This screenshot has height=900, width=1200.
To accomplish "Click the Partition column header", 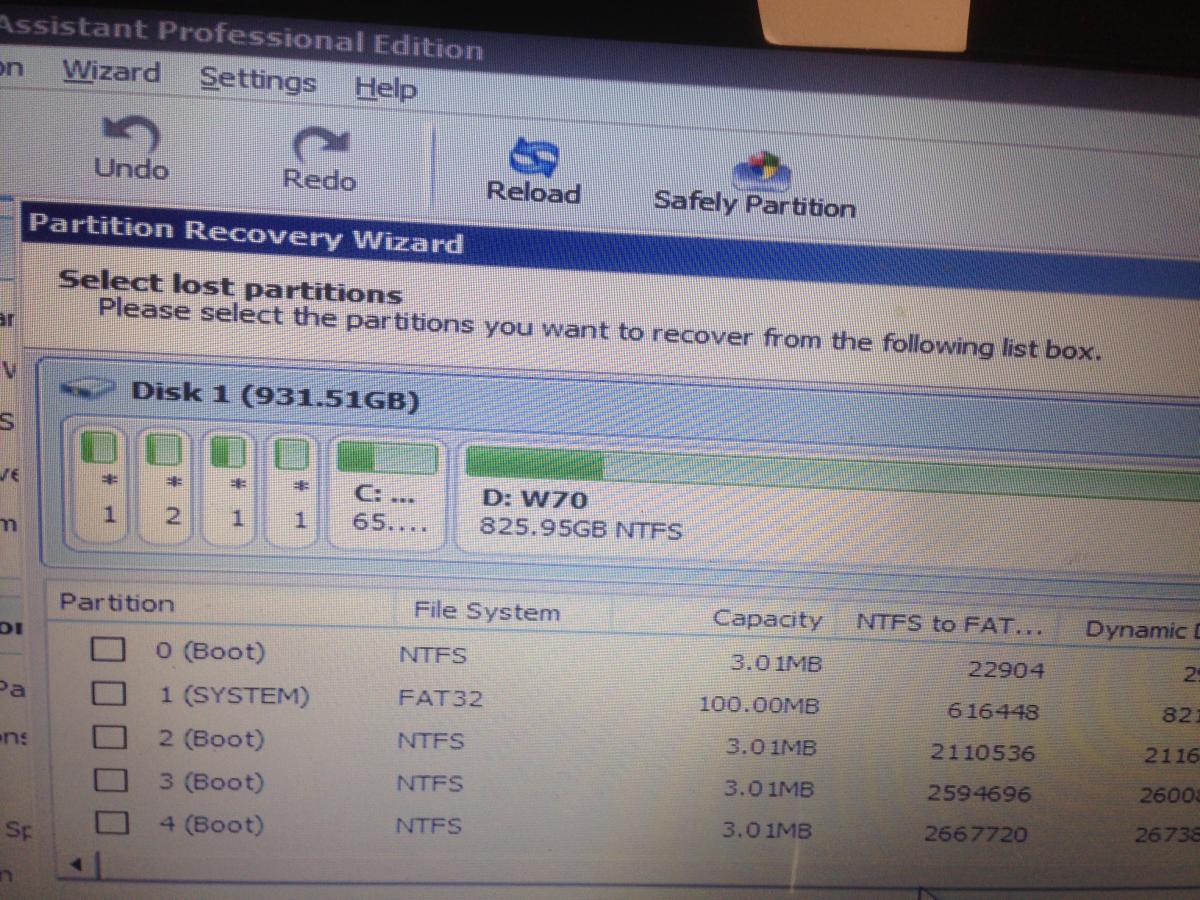I will pos(116,602).
